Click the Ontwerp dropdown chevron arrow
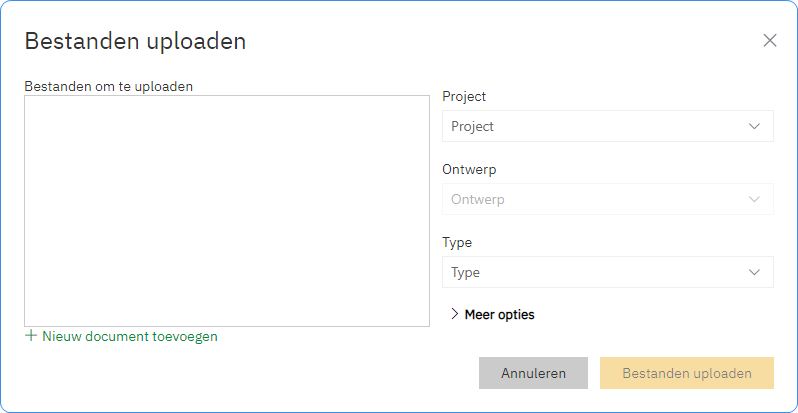 coord(754,199)
